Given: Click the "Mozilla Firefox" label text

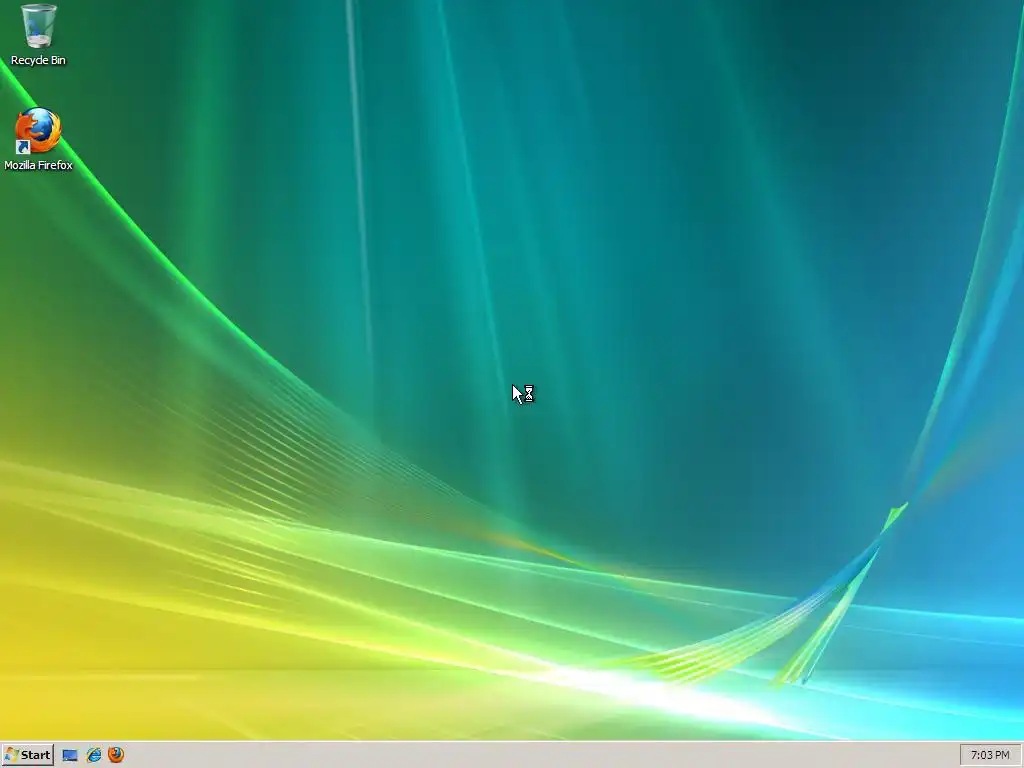Looking at the screenshot, I should (39, 165).
